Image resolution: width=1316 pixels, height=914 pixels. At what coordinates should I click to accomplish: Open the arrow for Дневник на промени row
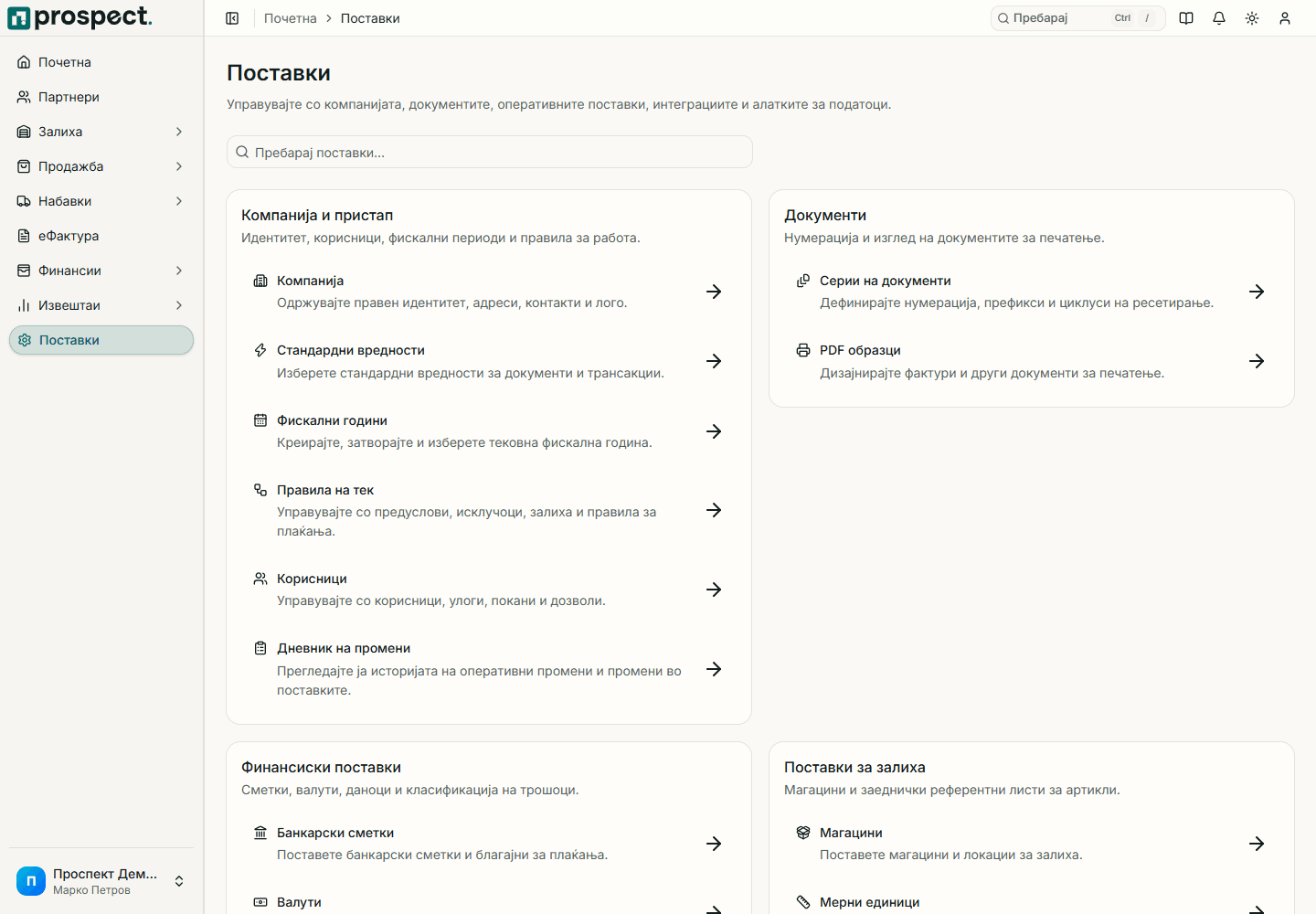coord(714,669)
